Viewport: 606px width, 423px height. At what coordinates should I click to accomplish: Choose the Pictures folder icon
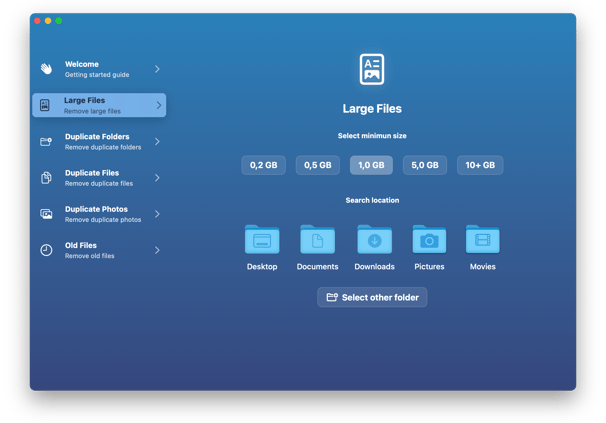(x=429, y=239)
